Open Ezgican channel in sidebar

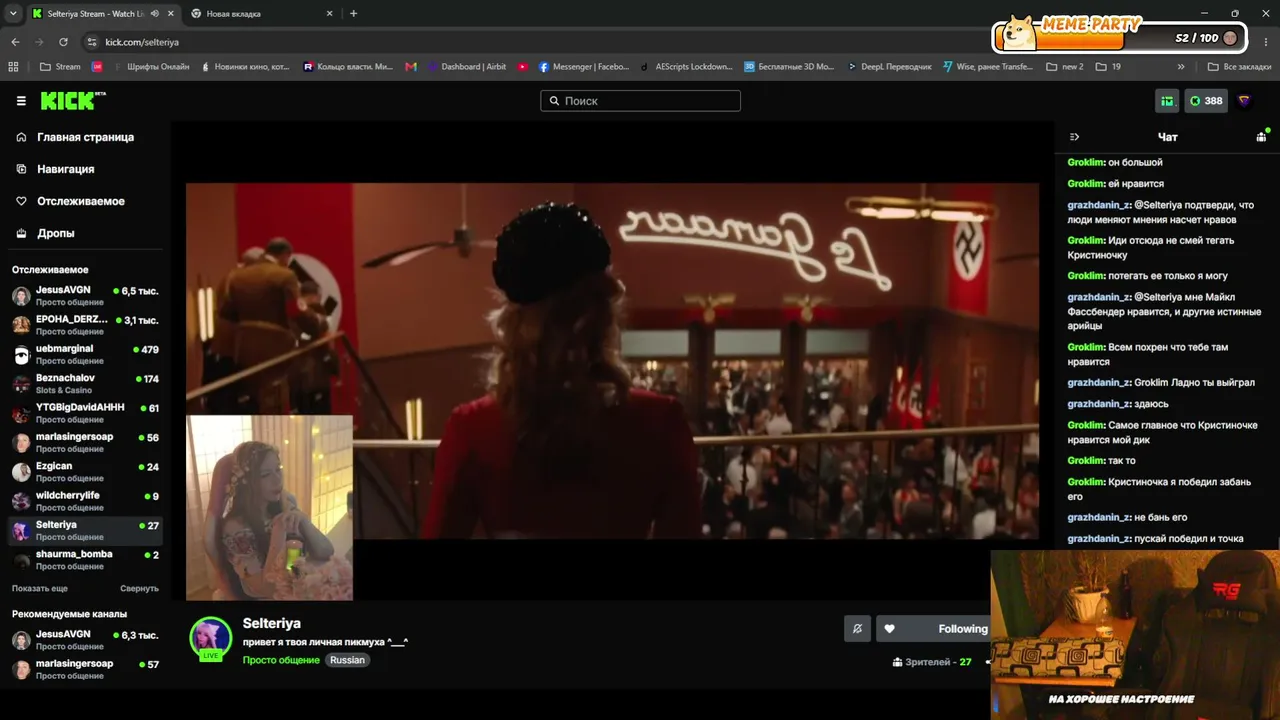[85, 472]
